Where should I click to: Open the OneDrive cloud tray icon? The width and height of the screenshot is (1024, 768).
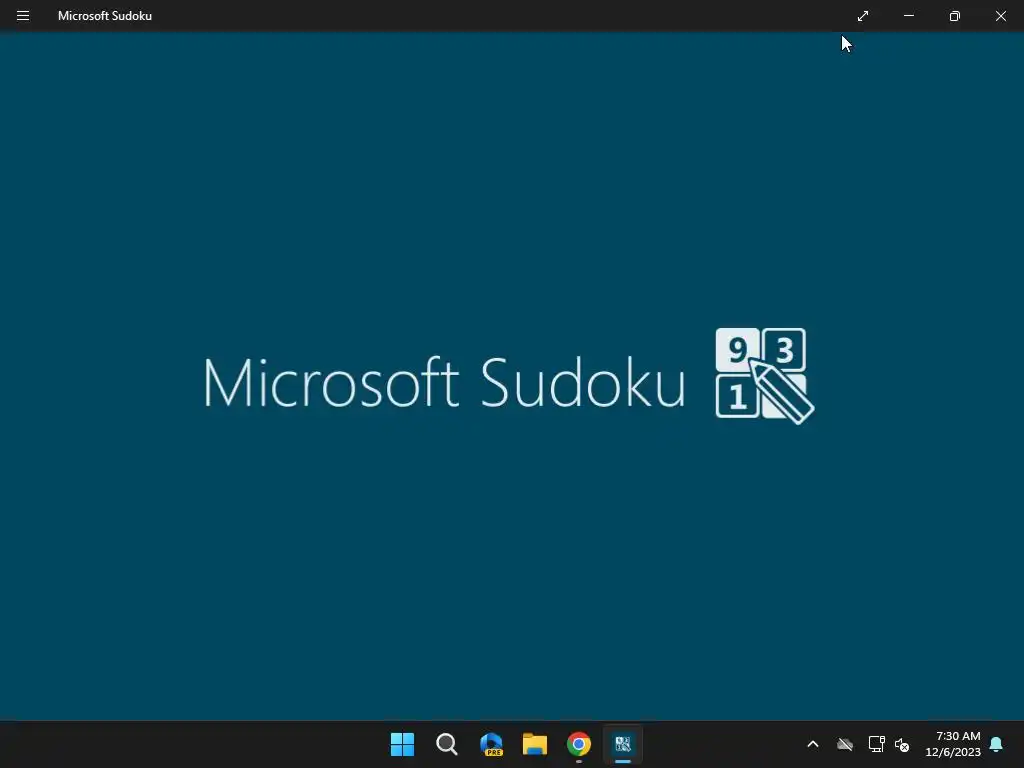(845, 744)
